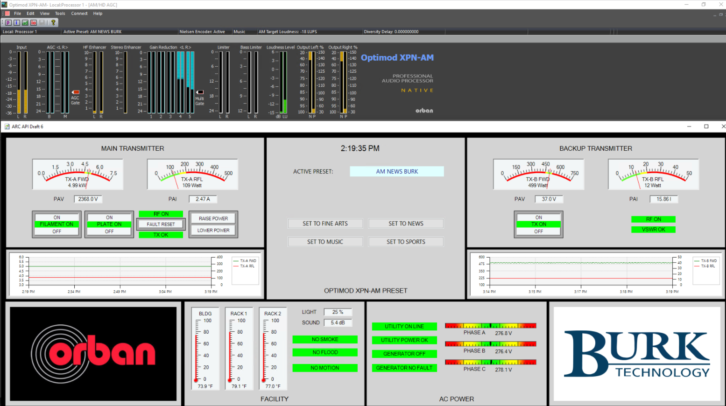This screenshot has height=406, width=726.
Task: Click the main transmitter RF ON indicator
Action: pyautogui.click(x=161, y=214)
